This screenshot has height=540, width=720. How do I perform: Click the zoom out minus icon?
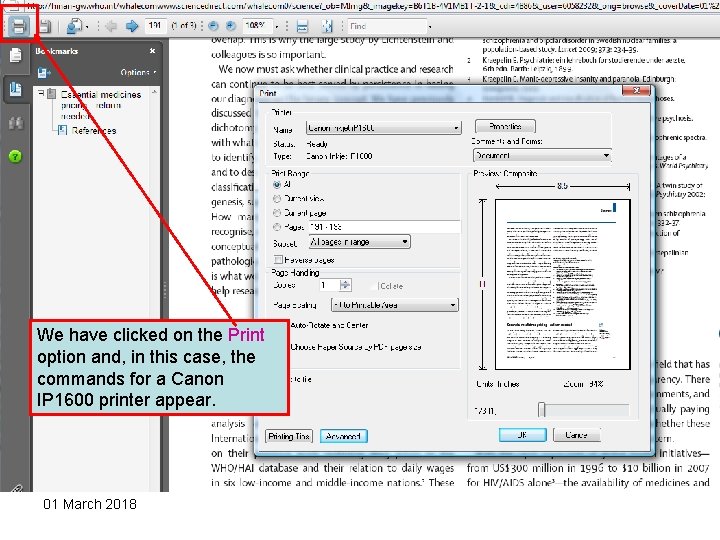213,26
